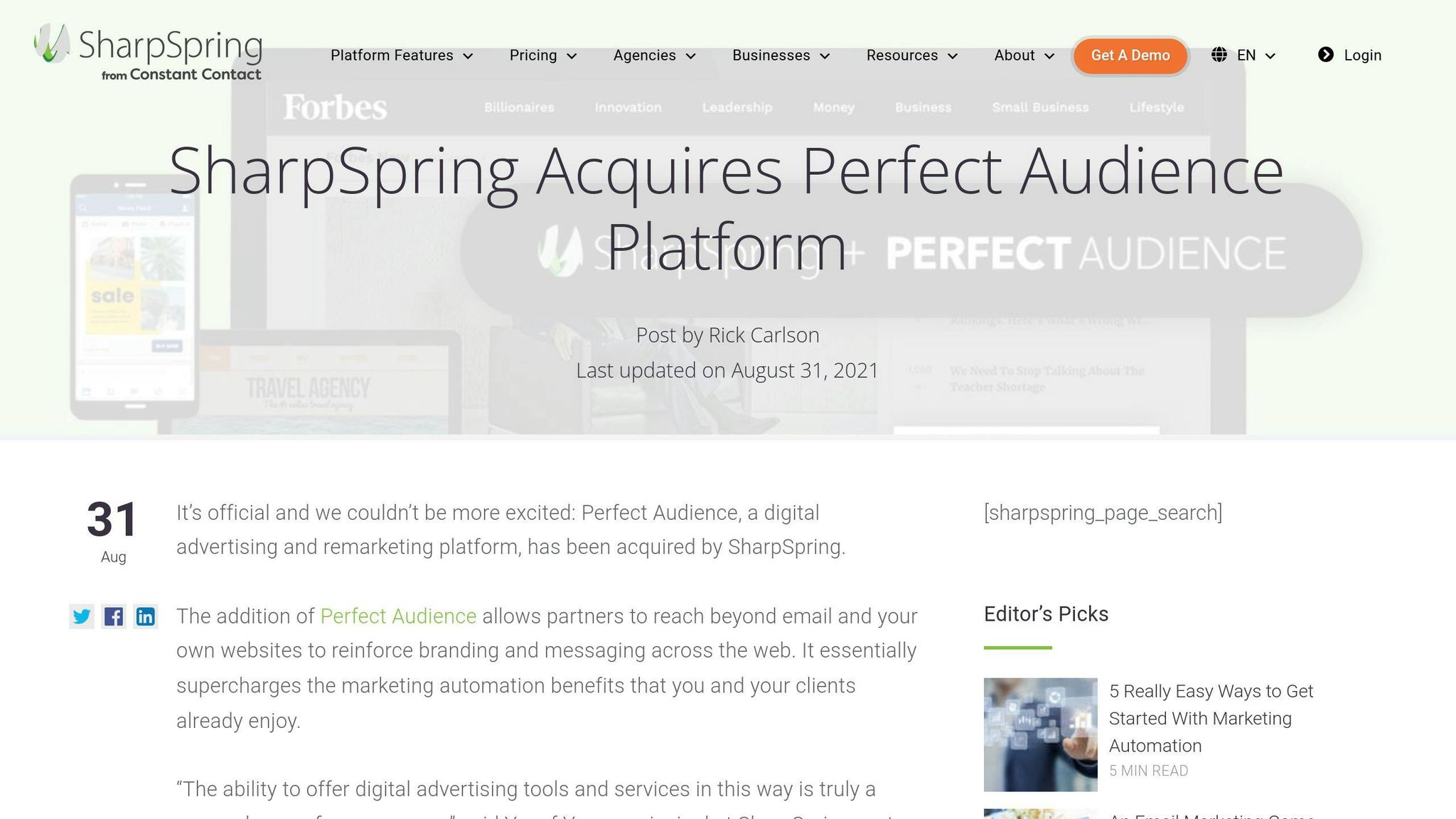Click the Login link
This screenshot has height=819, width=1456.
[x=1363, y=55]
